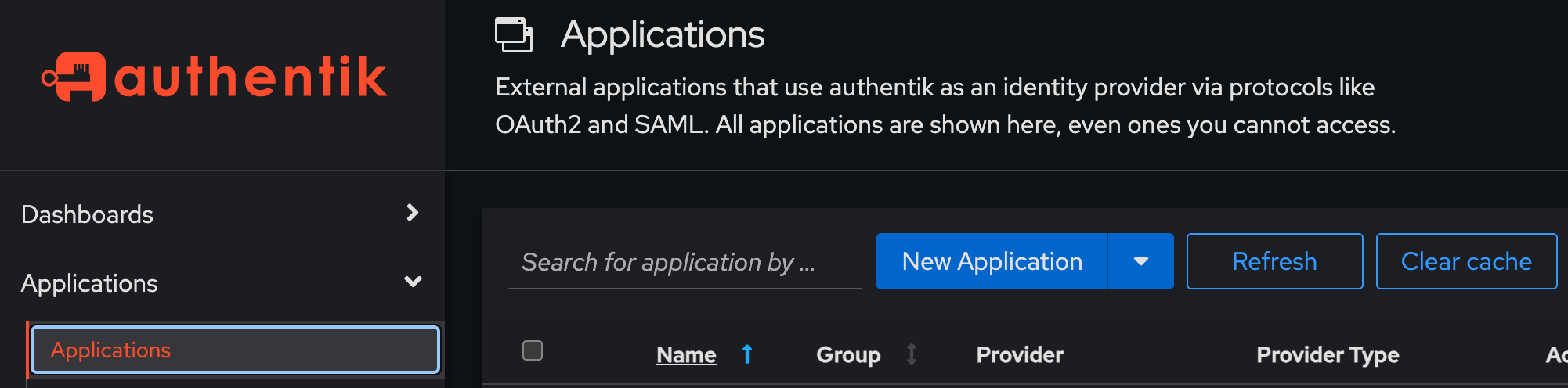Expand Dashboards using its right chevron

pyautogui.click(x=413, y=213)
